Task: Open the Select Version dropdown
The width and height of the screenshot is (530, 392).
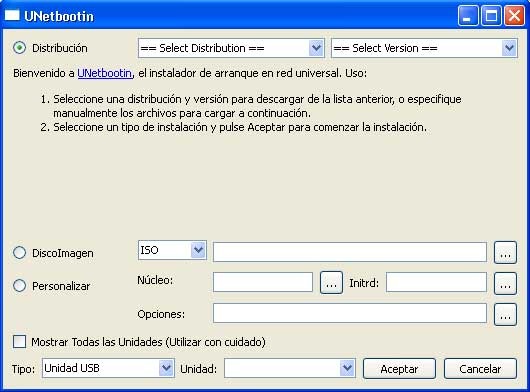Action: (424, 48)
